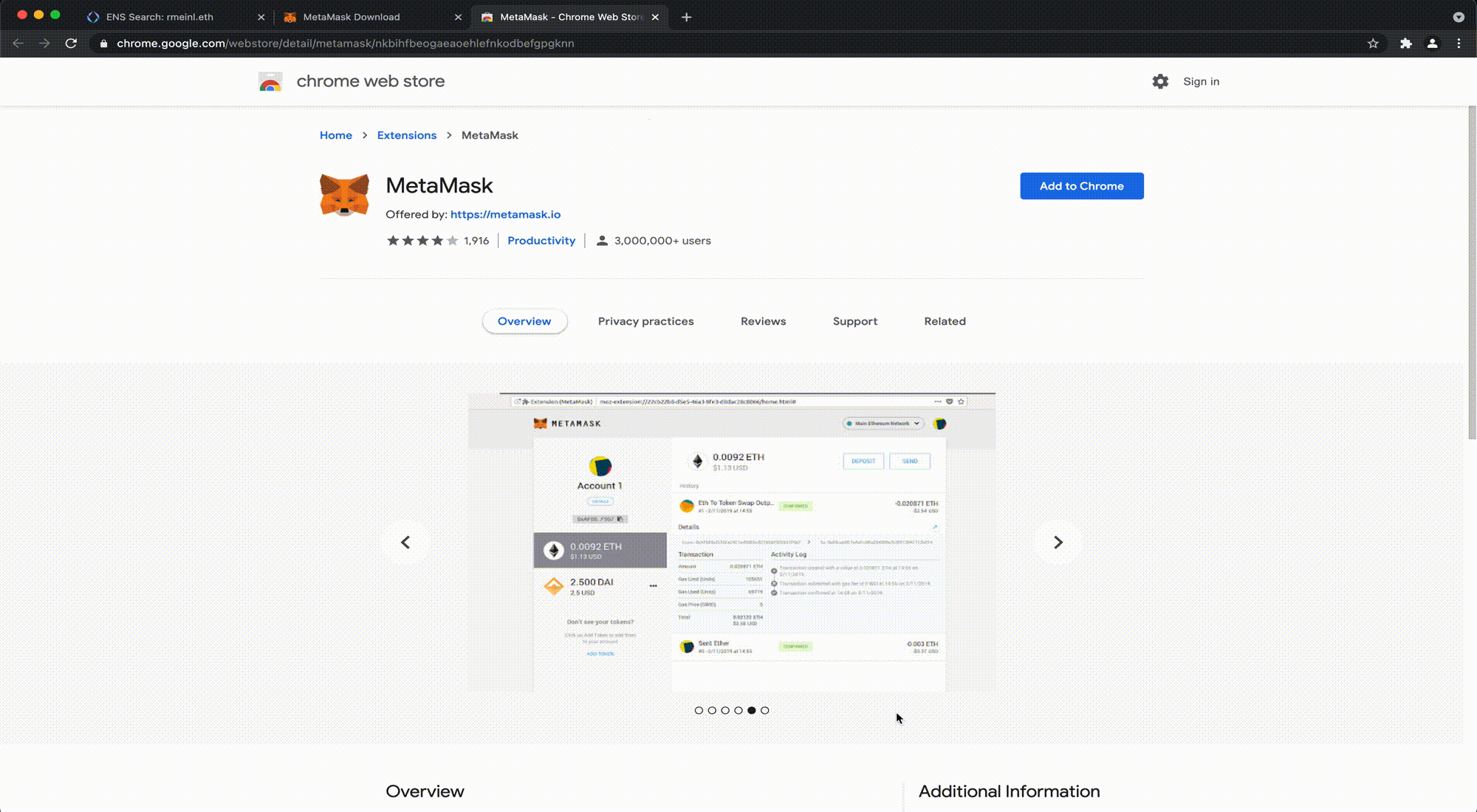
Task: Open the Privacy practices tab
Action: (645, 321)
